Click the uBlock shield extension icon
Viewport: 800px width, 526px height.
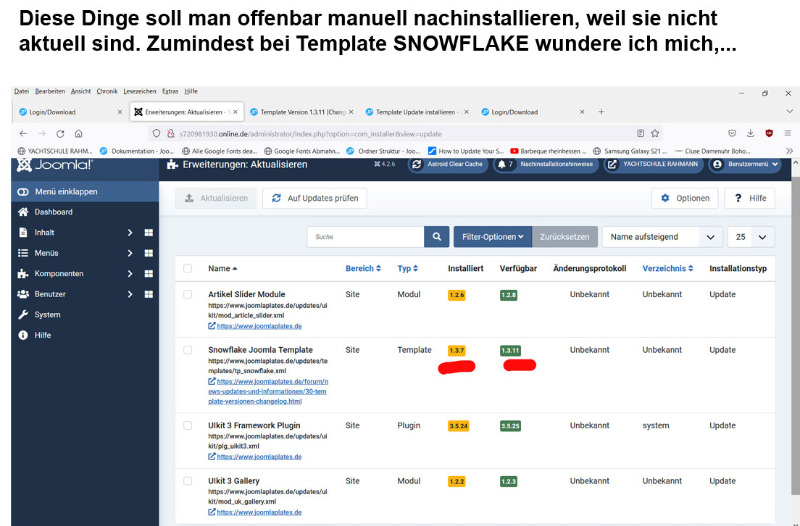point(769,133)
